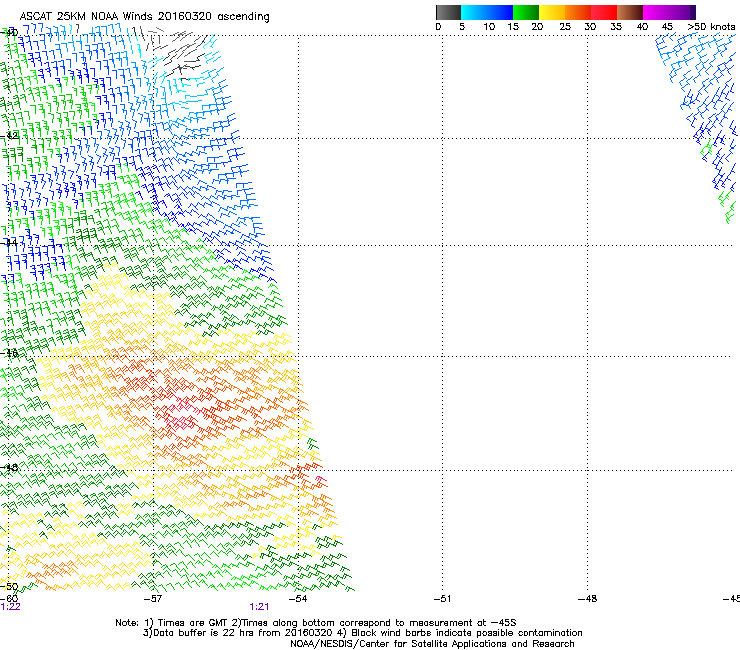Viewport: 740px width, 650px height.
Task: Click the note 'Times are GMT' line
Action: (x=316, y=623)
